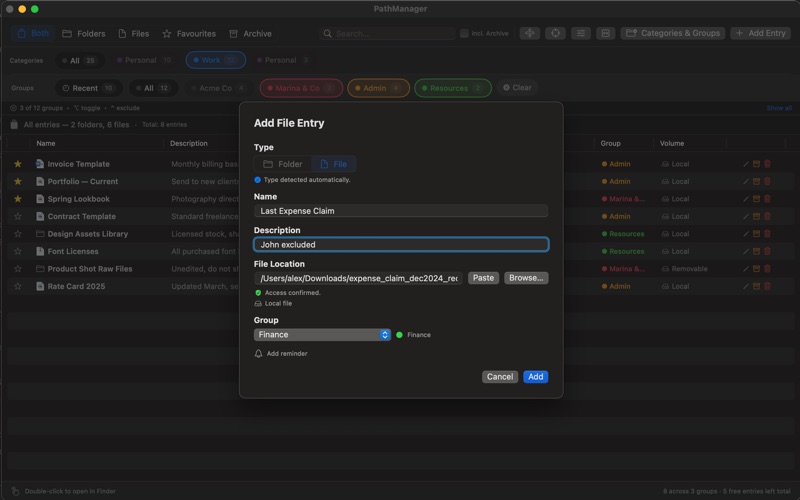
Task: Click the Invoice Template file icon
Action: 40,164
